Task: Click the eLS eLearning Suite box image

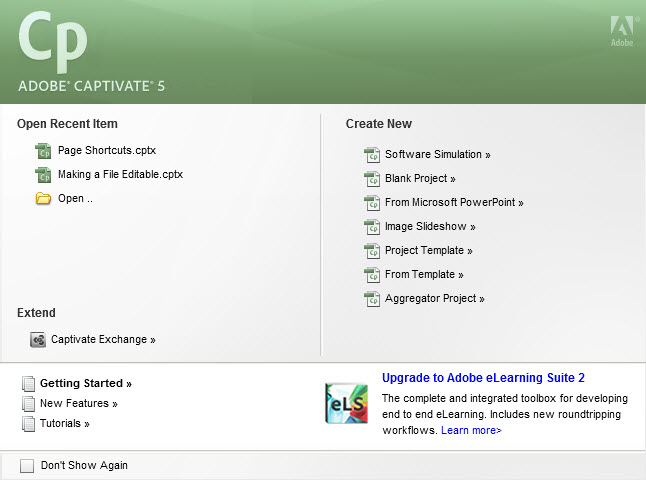Action: (346, 403)
